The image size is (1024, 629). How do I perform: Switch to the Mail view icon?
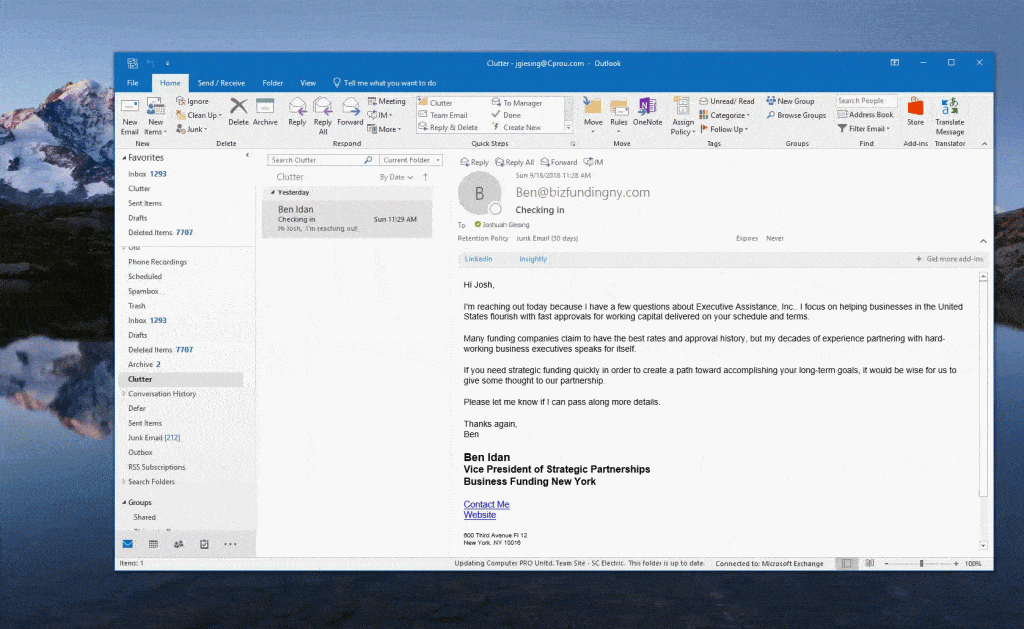pos(128,544)
